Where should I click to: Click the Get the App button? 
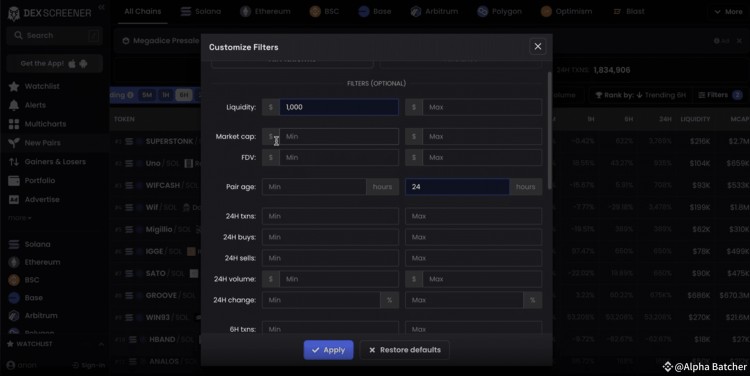point(55,64)
